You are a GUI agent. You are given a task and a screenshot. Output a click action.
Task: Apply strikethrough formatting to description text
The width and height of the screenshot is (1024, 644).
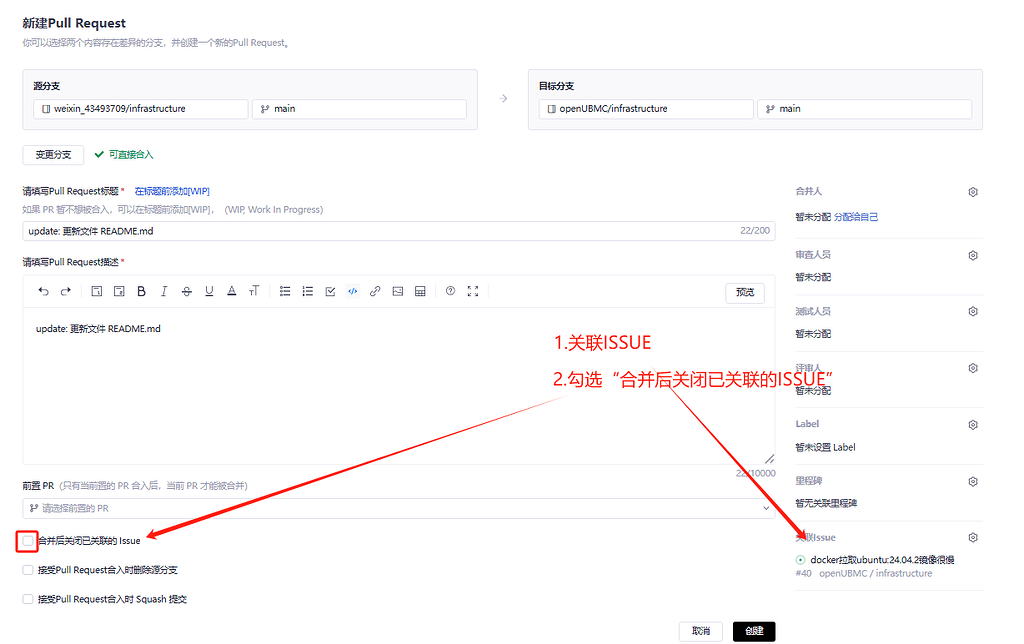click(x=187, y=291)
